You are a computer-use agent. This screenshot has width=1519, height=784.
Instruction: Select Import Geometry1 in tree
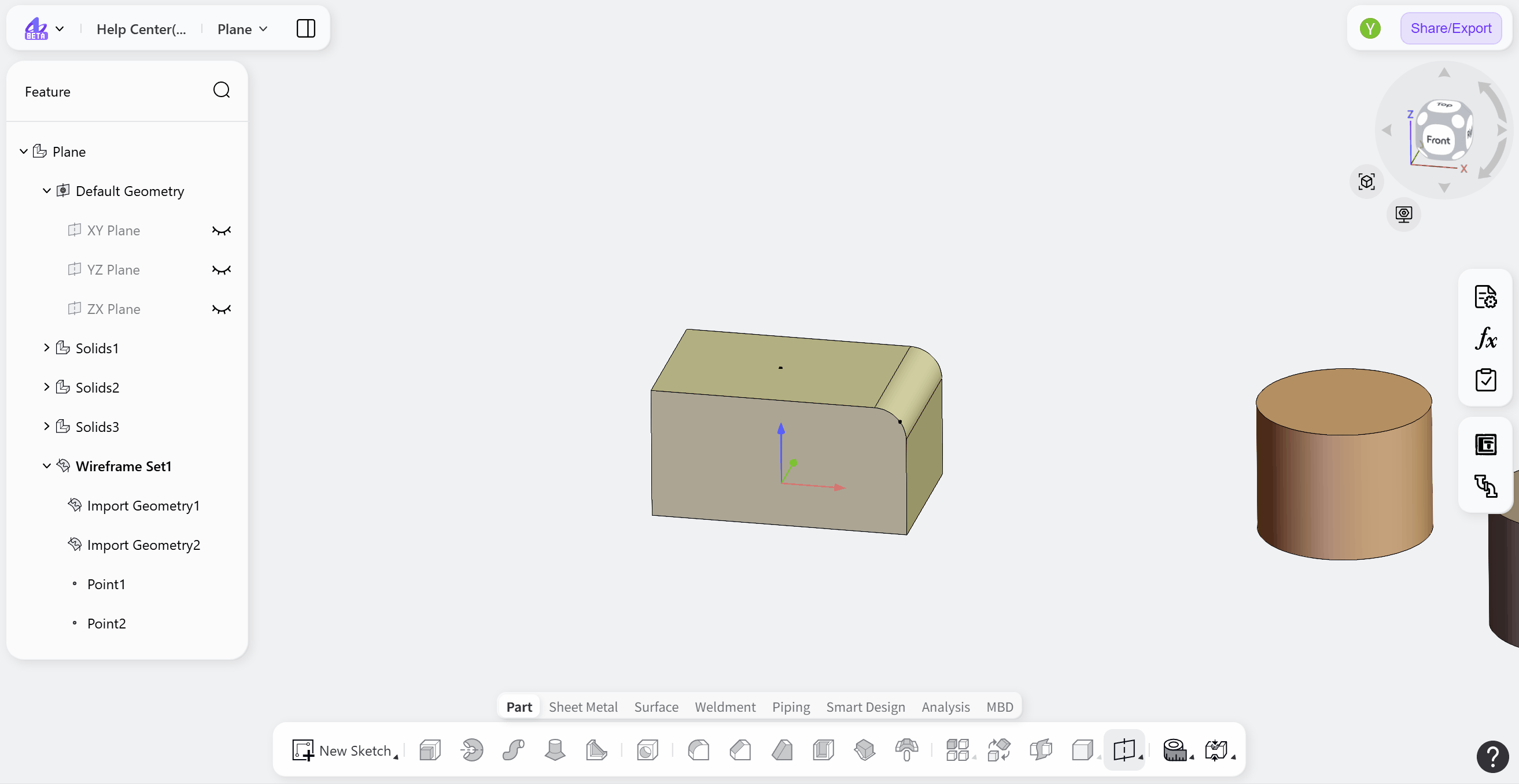click(143, 506)
